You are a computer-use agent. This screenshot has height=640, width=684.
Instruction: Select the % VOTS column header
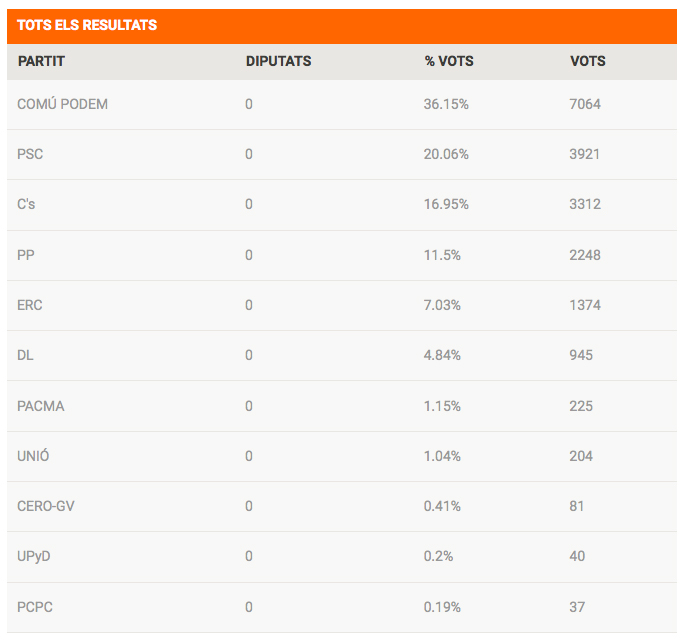pyautogui.click(x=449, y=61)
